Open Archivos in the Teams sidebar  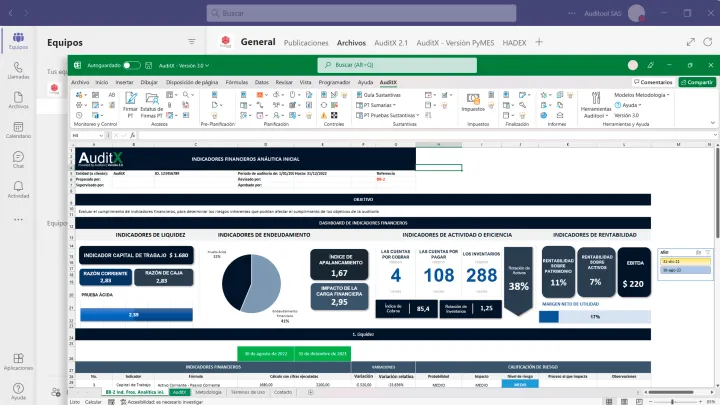click(18, 100)
